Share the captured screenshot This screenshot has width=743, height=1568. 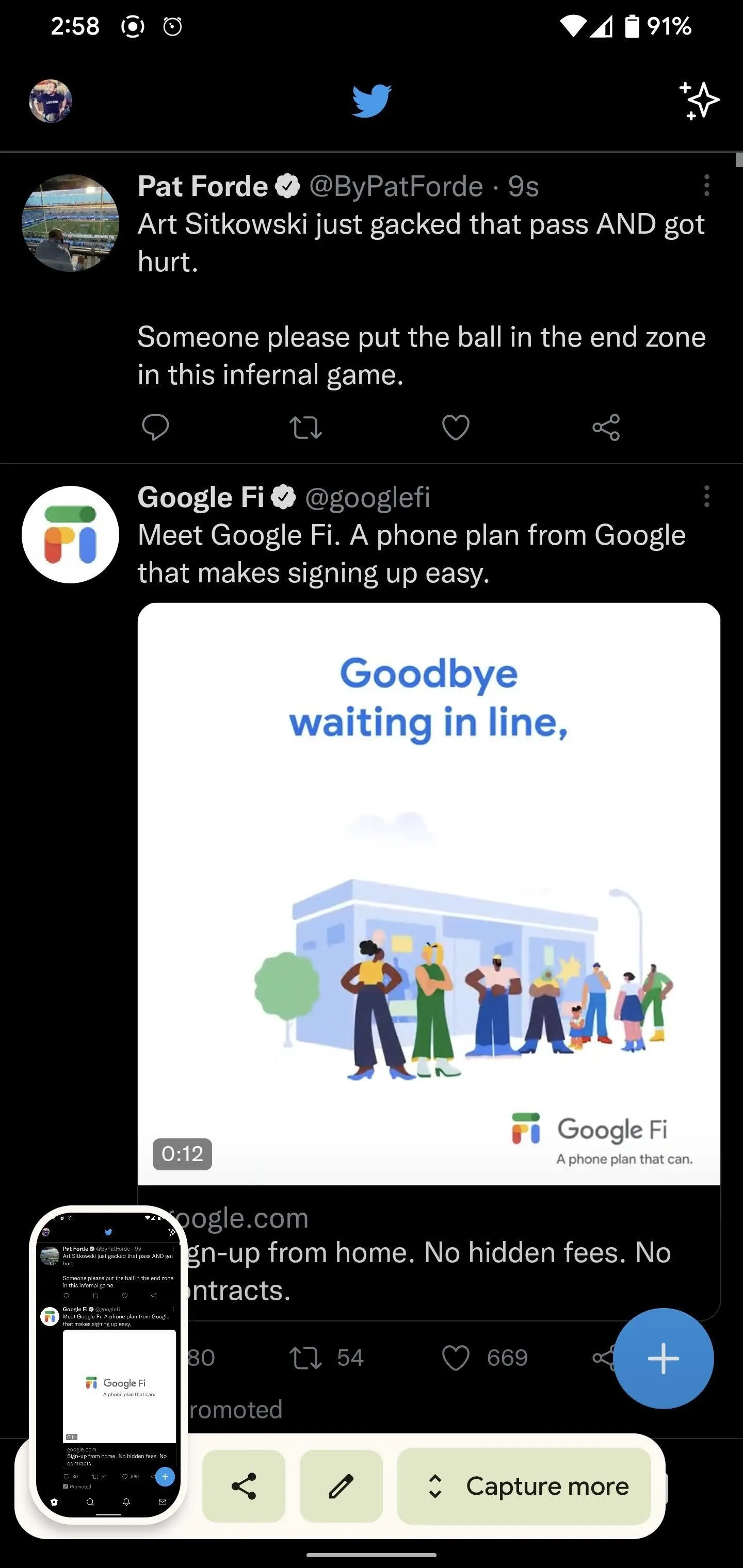pyautogui.click(x=244, y=1486)
